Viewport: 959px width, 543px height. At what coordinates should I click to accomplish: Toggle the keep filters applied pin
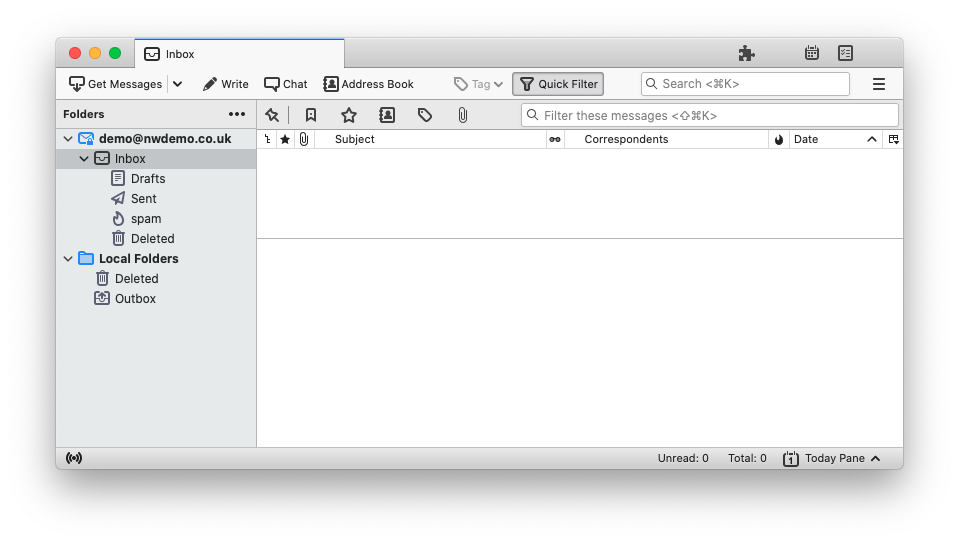click(272, 115)
